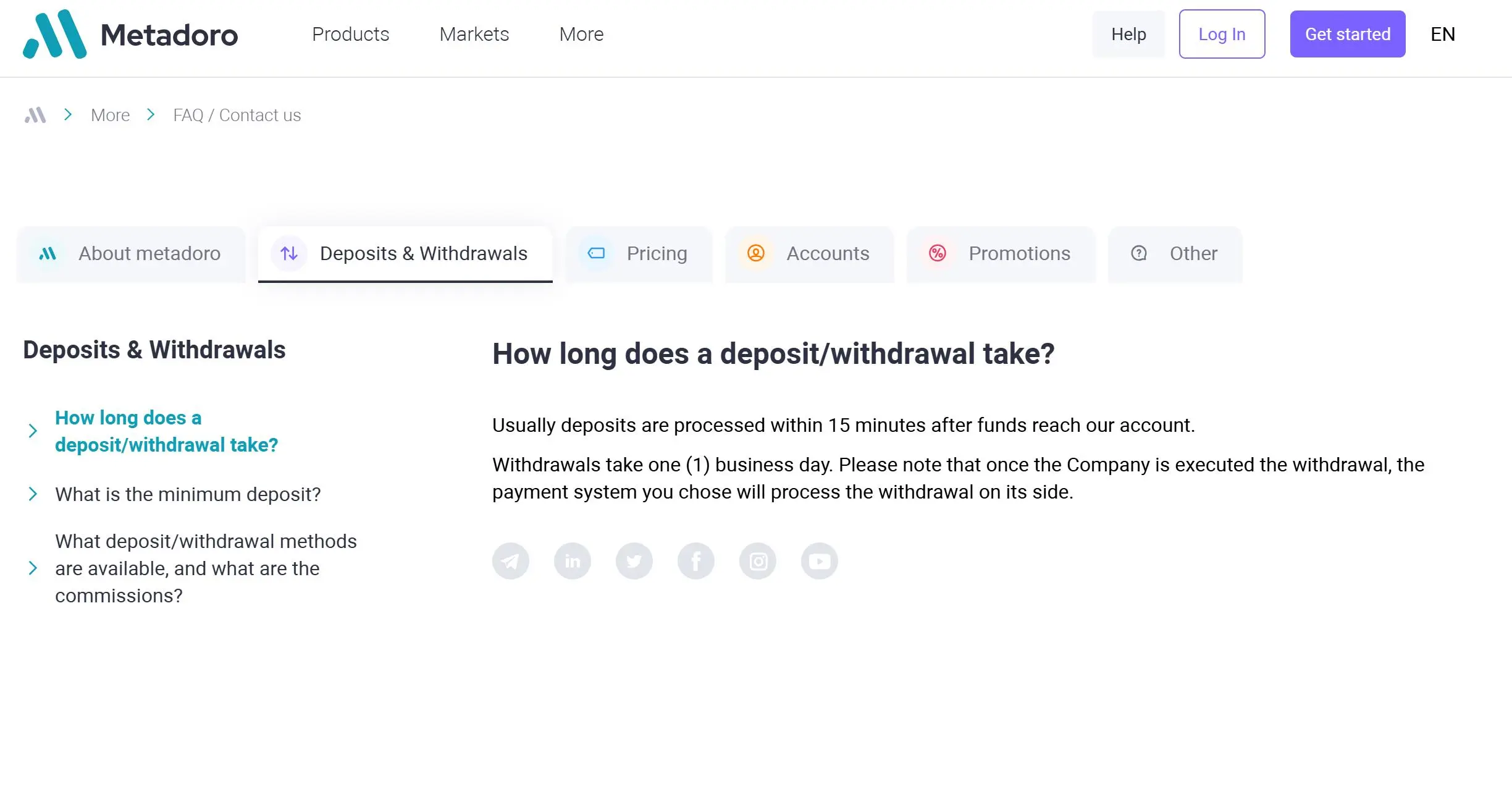Click the Twitter share icon

pos(634,561)
